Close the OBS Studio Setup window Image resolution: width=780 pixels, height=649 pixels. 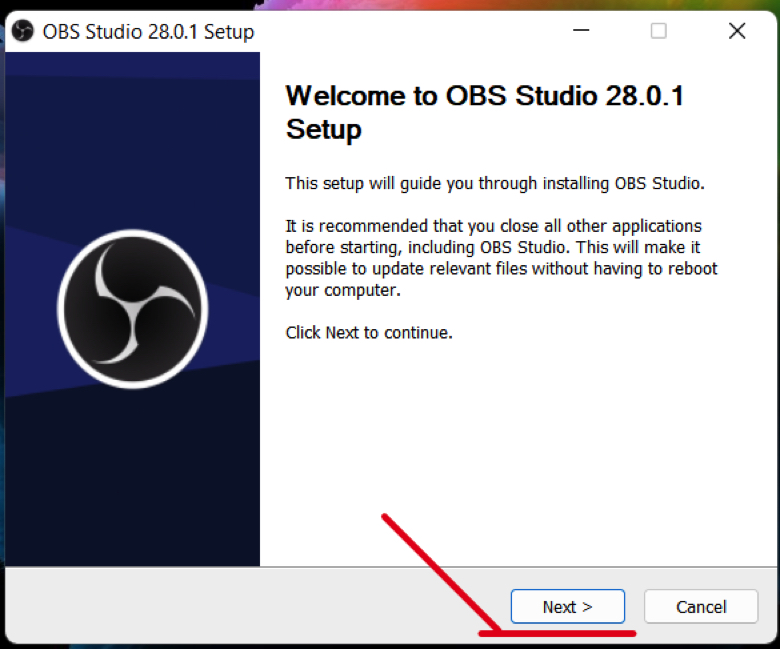coord(737,31)
